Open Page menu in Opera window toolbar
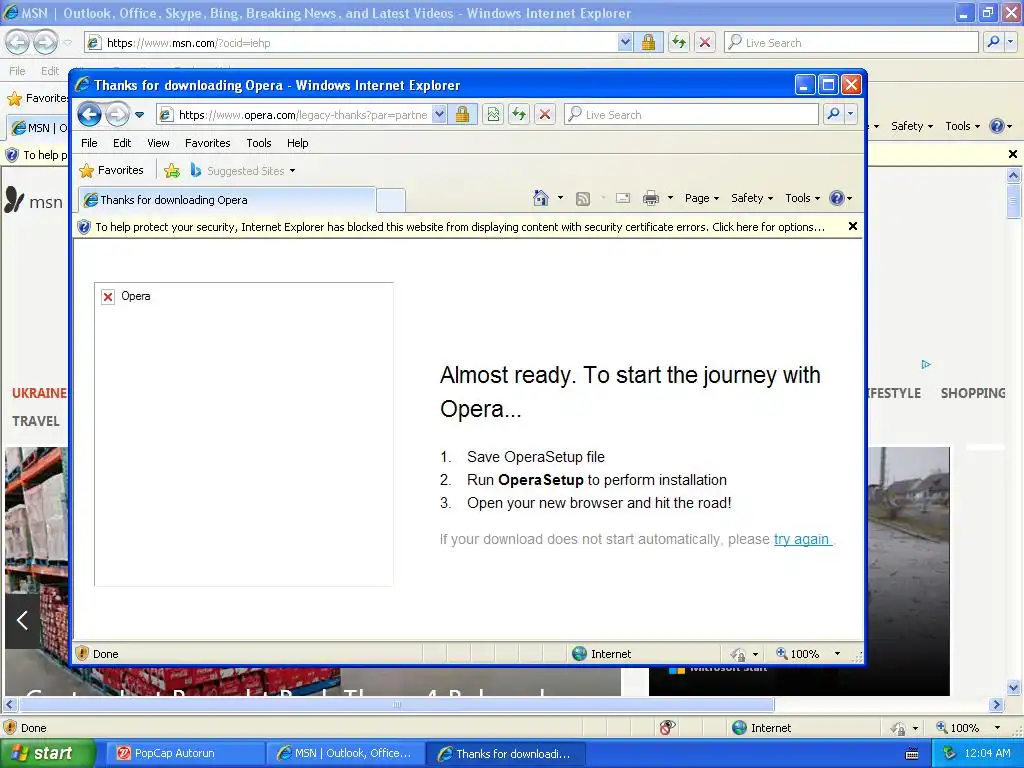Viewport: 1024px width, 768px height. pyautogui.click(x=701, y=198)
